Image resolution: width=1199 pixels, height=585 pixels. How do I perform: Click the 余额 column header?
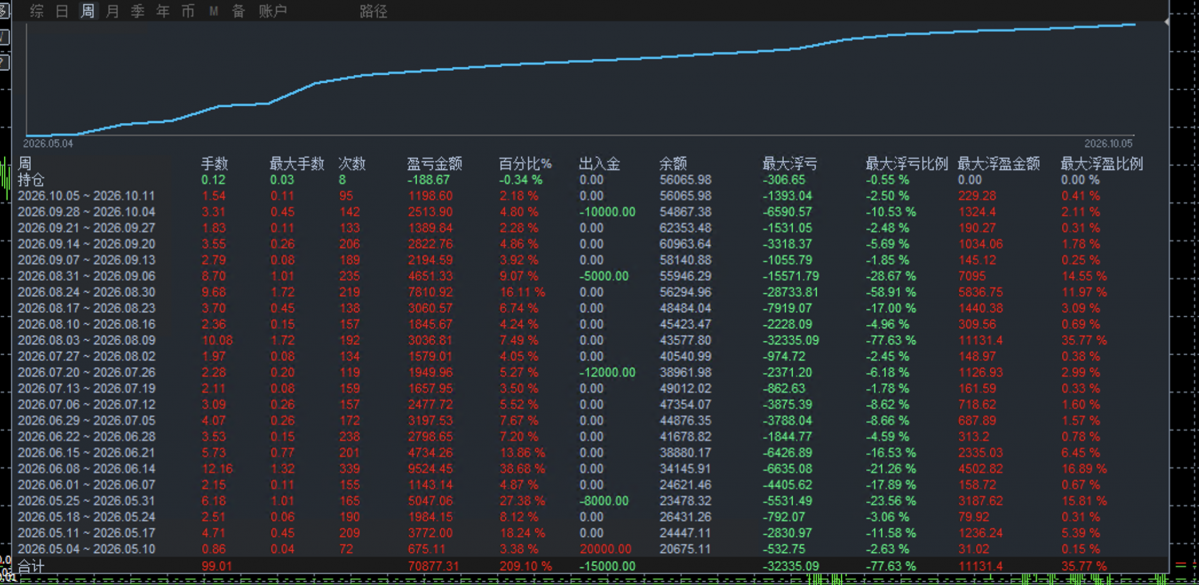673,164
